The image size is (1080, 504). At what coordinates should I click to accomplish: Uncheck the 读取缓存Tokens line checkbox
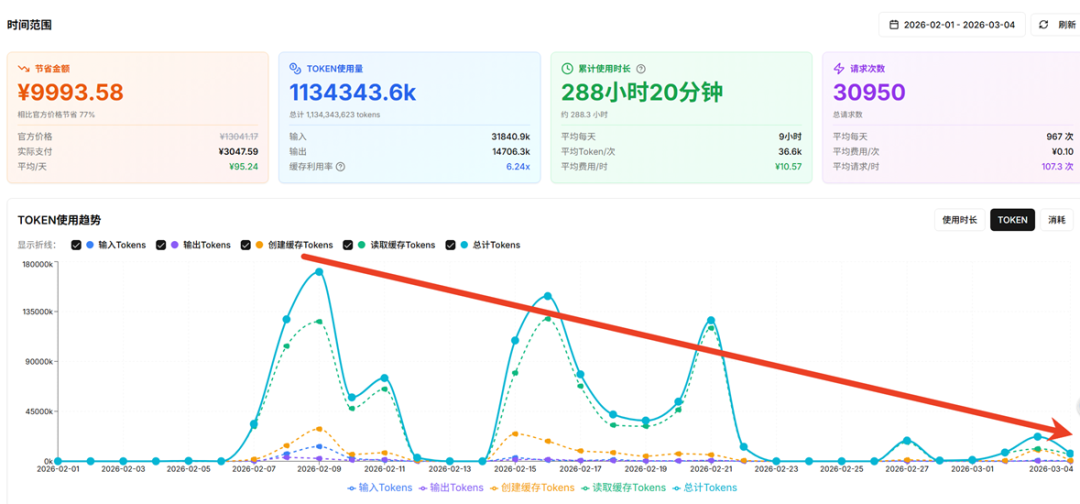point(349,245)
